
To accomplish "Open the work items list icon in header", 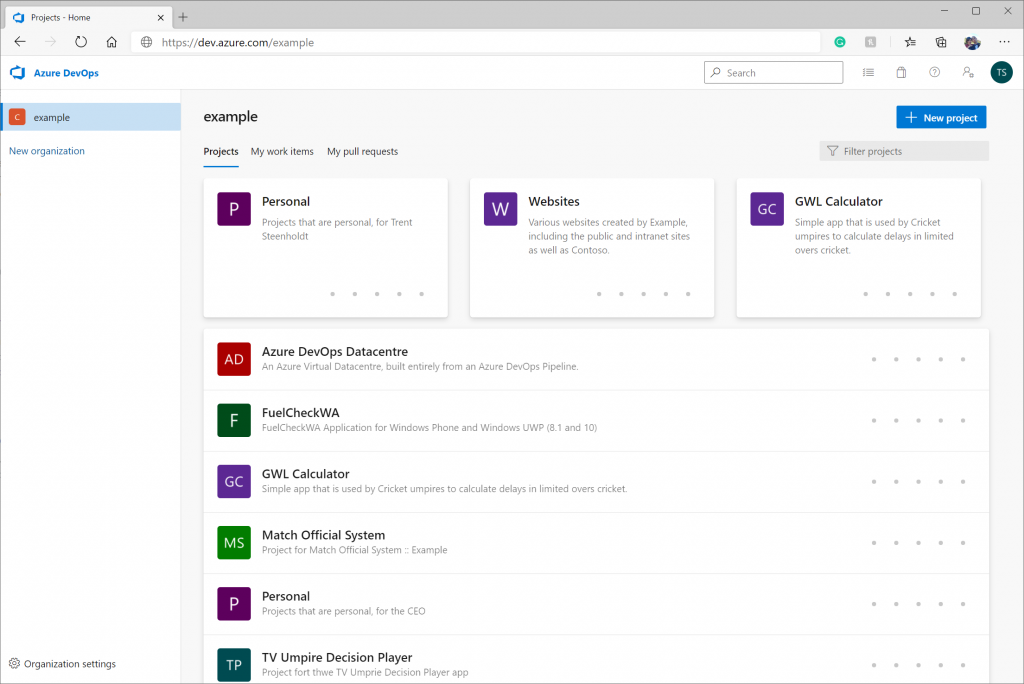I will point(868,73).
